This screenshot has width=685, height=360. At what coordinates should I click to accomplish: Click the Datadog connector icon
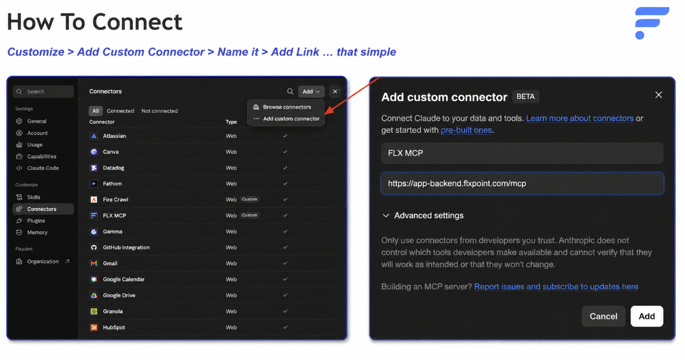click(93, 168)
